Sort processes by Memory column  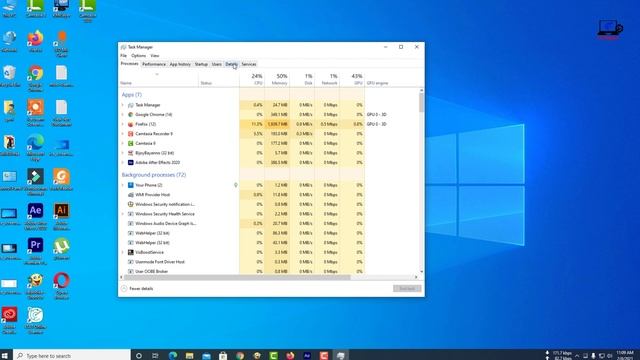point(277,79)
